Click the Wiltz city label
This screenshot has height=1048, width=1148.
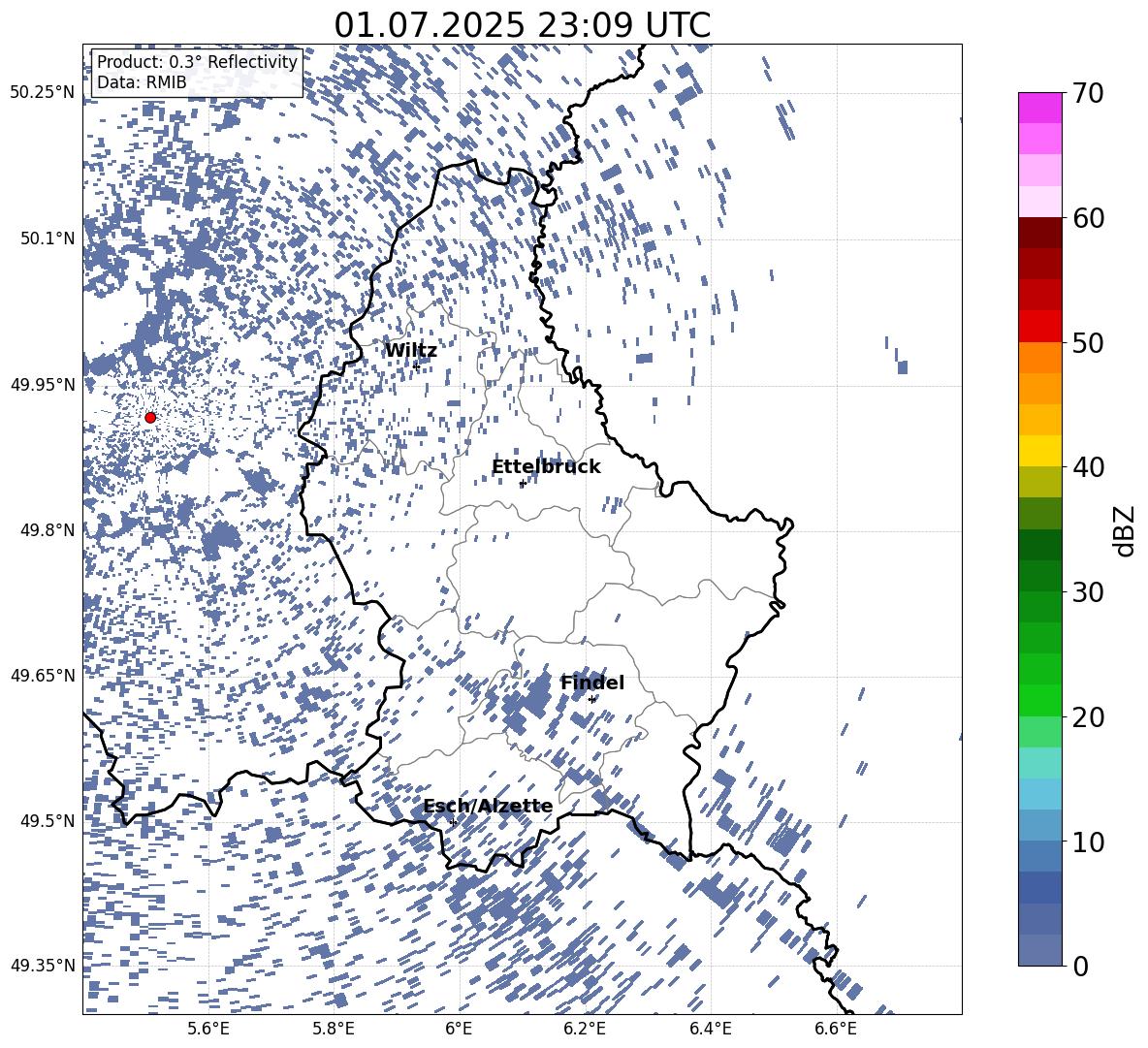[411, 351]
